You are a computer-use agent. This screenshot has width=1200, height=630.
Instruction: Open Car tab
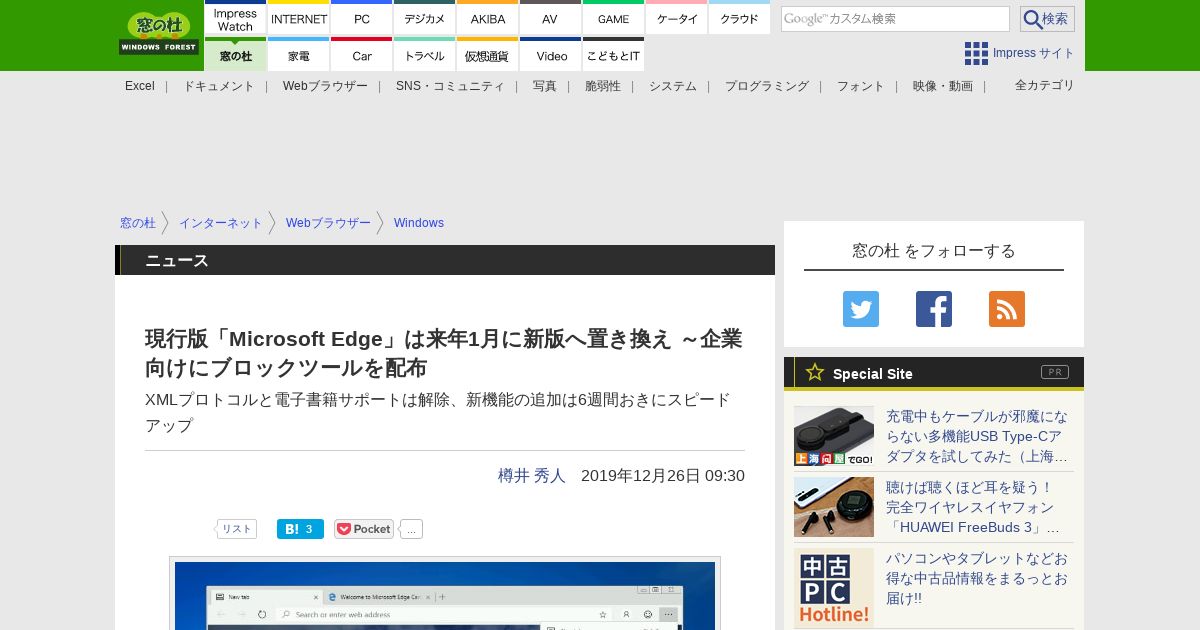(x=362, y=55)
